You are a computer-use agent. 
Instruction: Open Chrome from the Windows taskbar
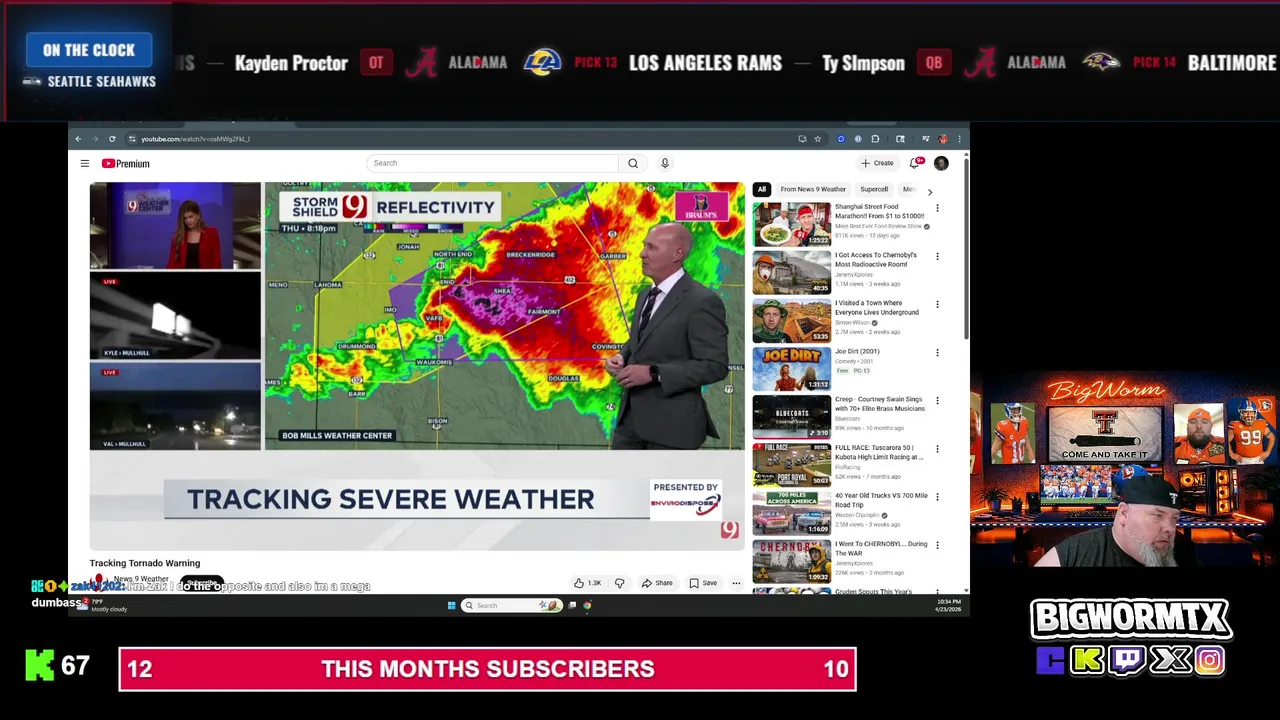(587, 605)
